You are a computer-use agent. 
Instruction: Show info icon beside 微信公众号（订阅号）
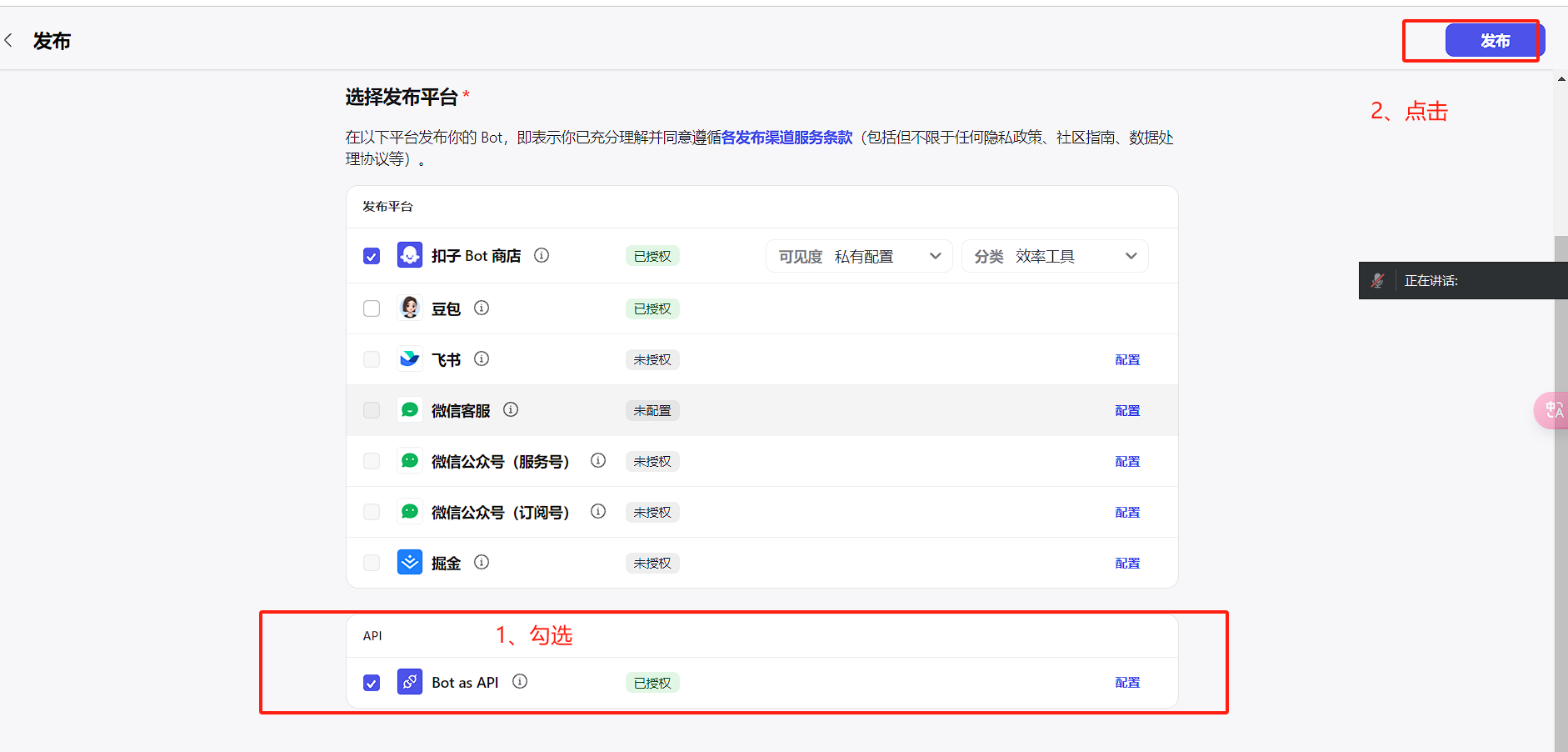coord(598,511)
